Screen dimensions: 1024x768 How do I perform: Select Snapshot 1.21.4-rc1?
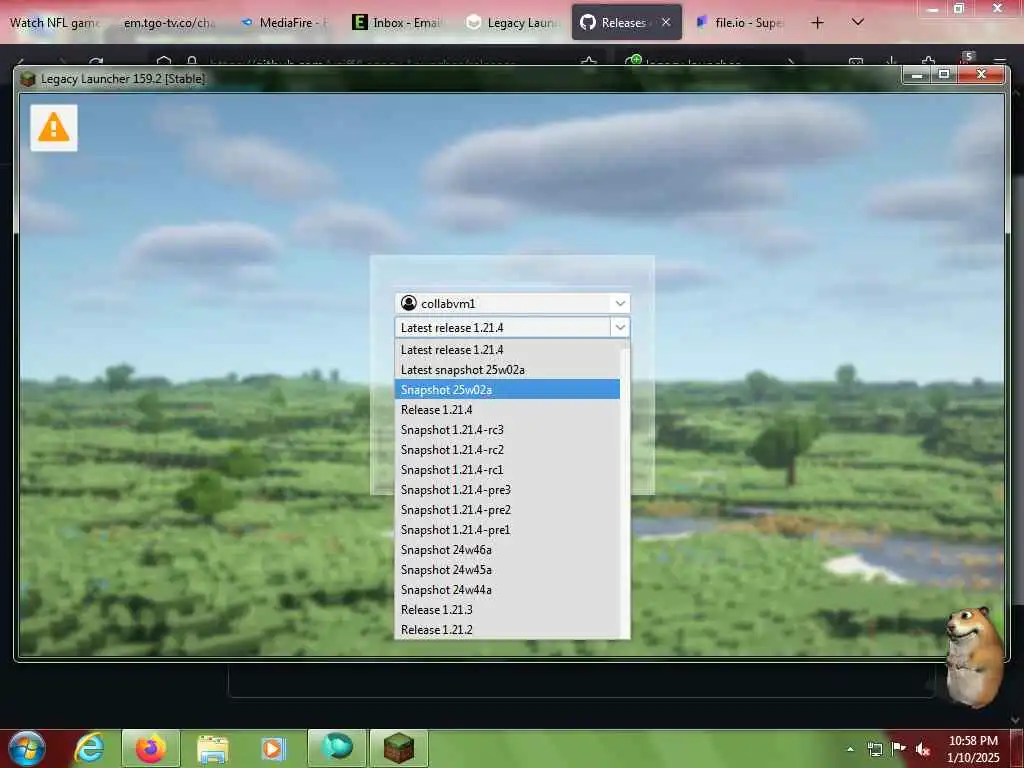coord(507,470)
